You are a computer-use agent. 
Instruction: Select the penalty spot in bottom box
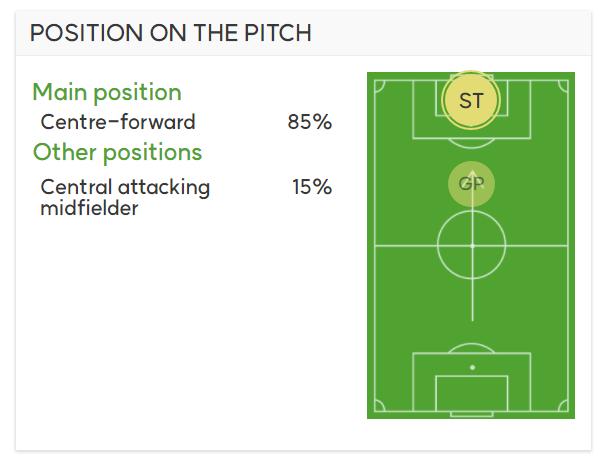pyautogui.click(x=473, y=367)
